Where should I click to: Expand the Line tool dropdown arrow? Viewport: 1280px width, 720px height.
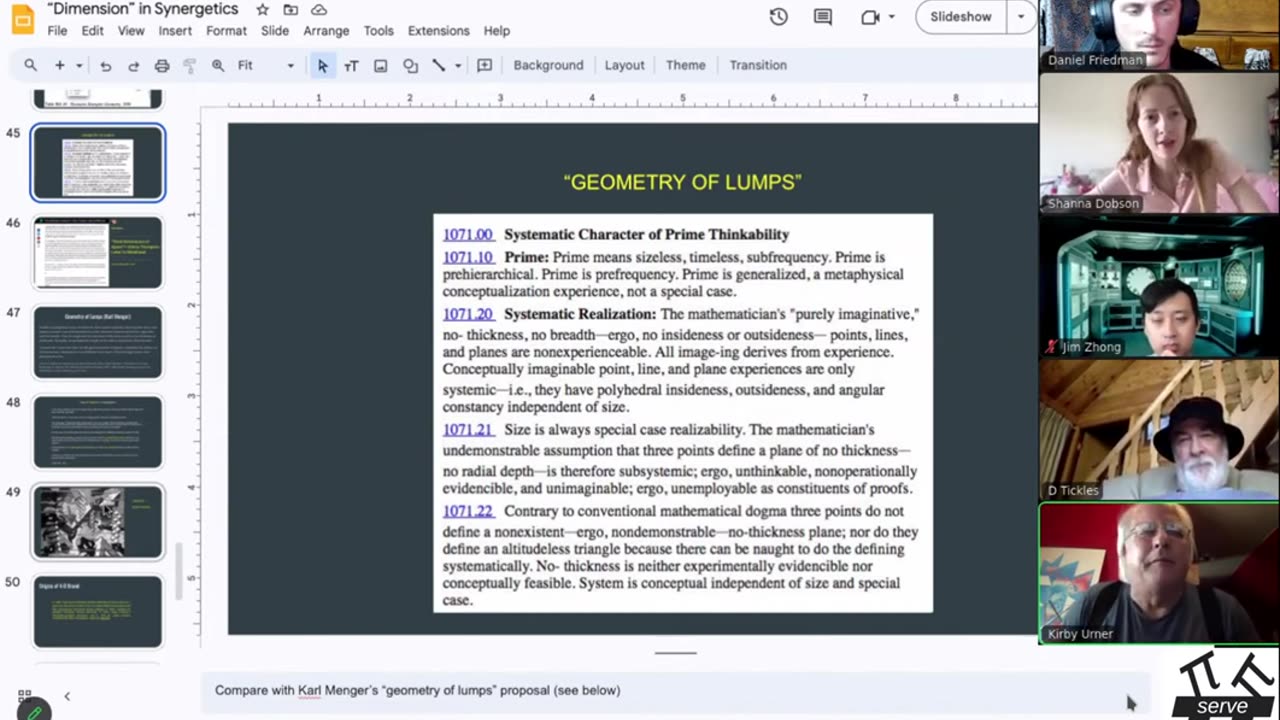pyautogui.click(x=458, y=65)
